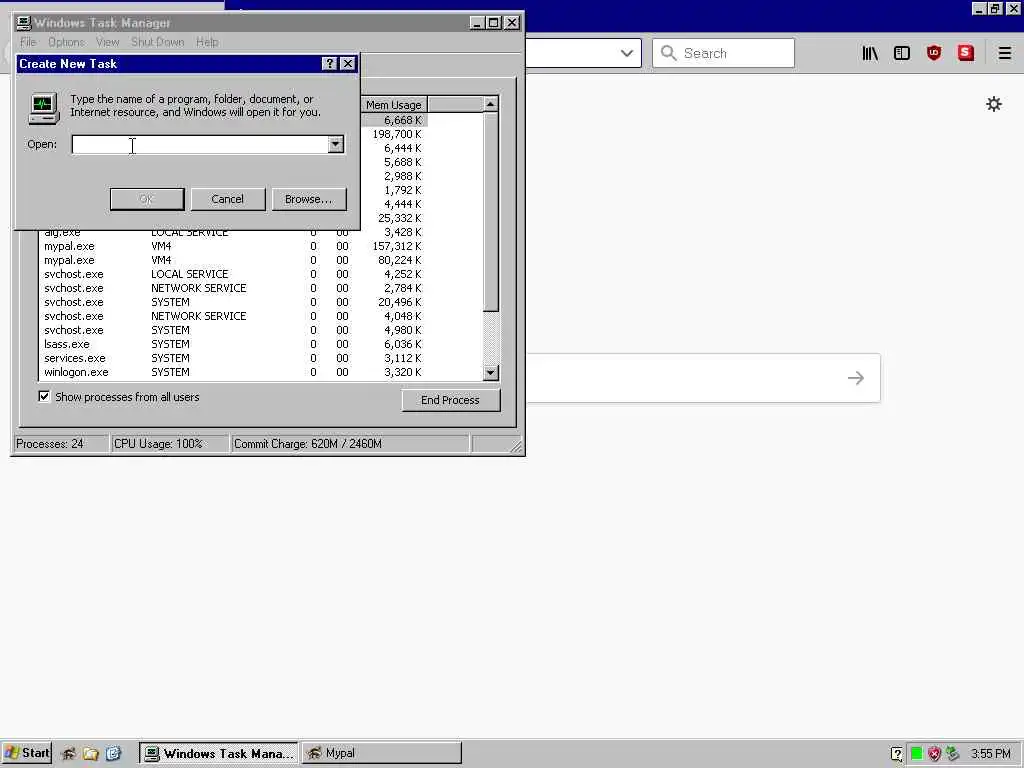This screenshot has width=1024, height=768.
Task: Click the show desktop quick launch icon
Action: coord(113,754)
